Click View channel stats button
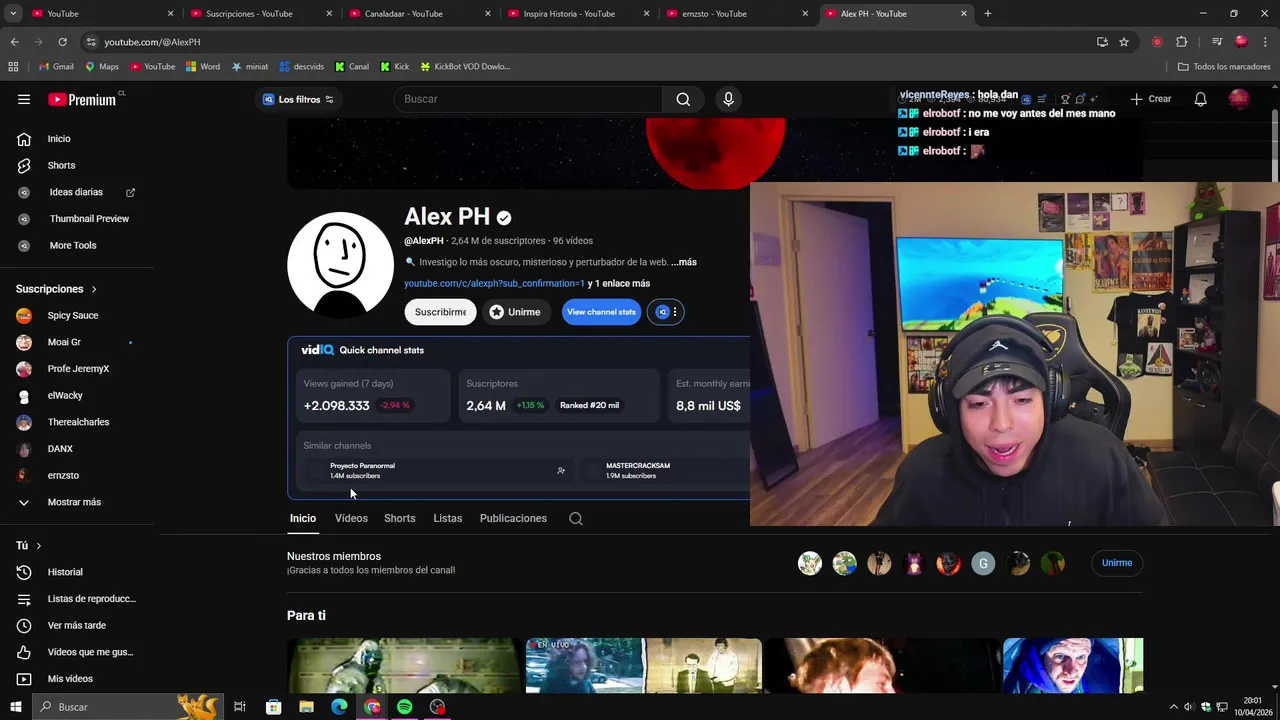The image size is (1280, 720). pyautogui.click(x=601, y=312)
